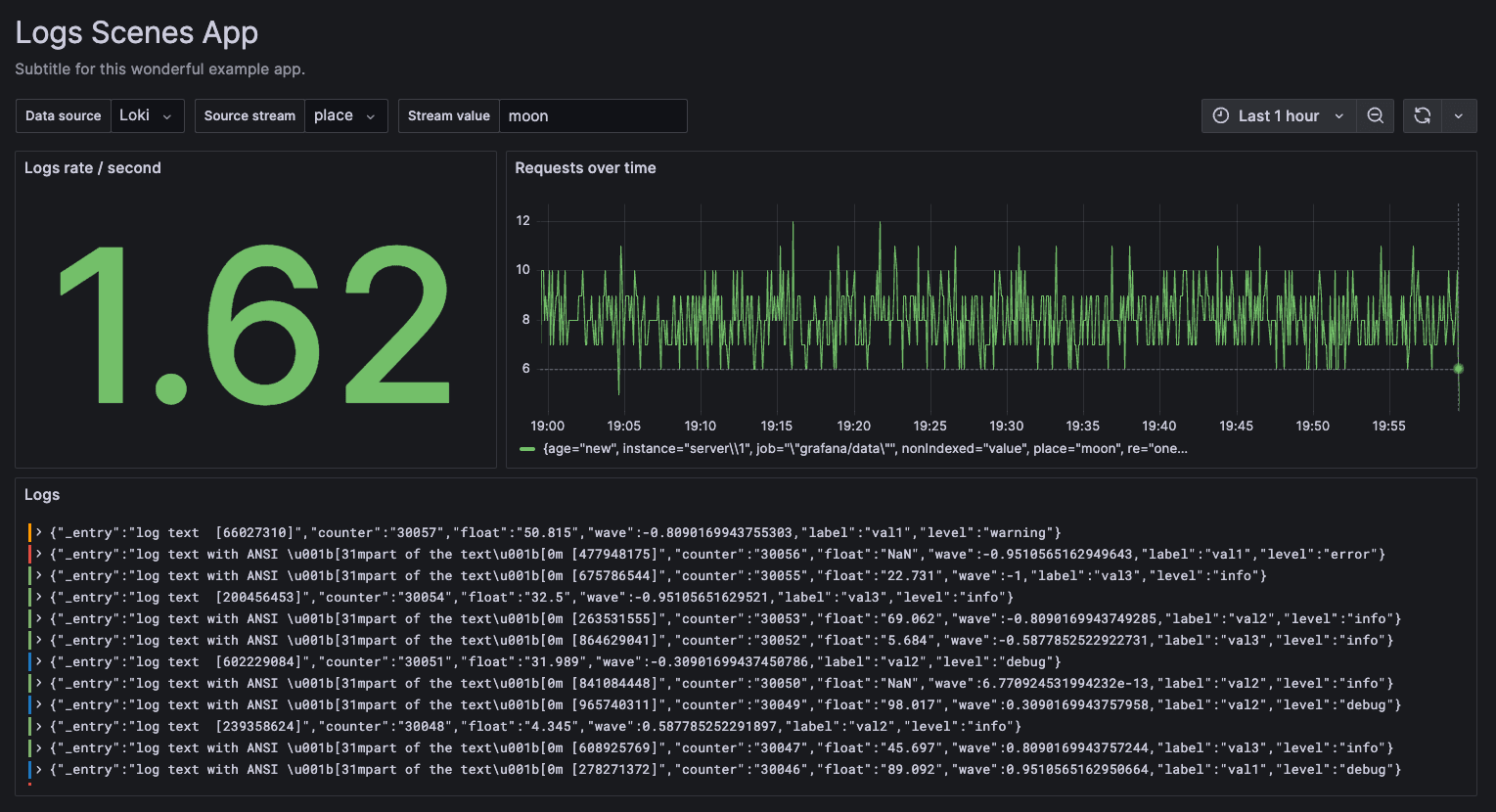Click the zoom out magnifier icon
The width and height of the screenshot is (1496, 812).
point(1376,115)
